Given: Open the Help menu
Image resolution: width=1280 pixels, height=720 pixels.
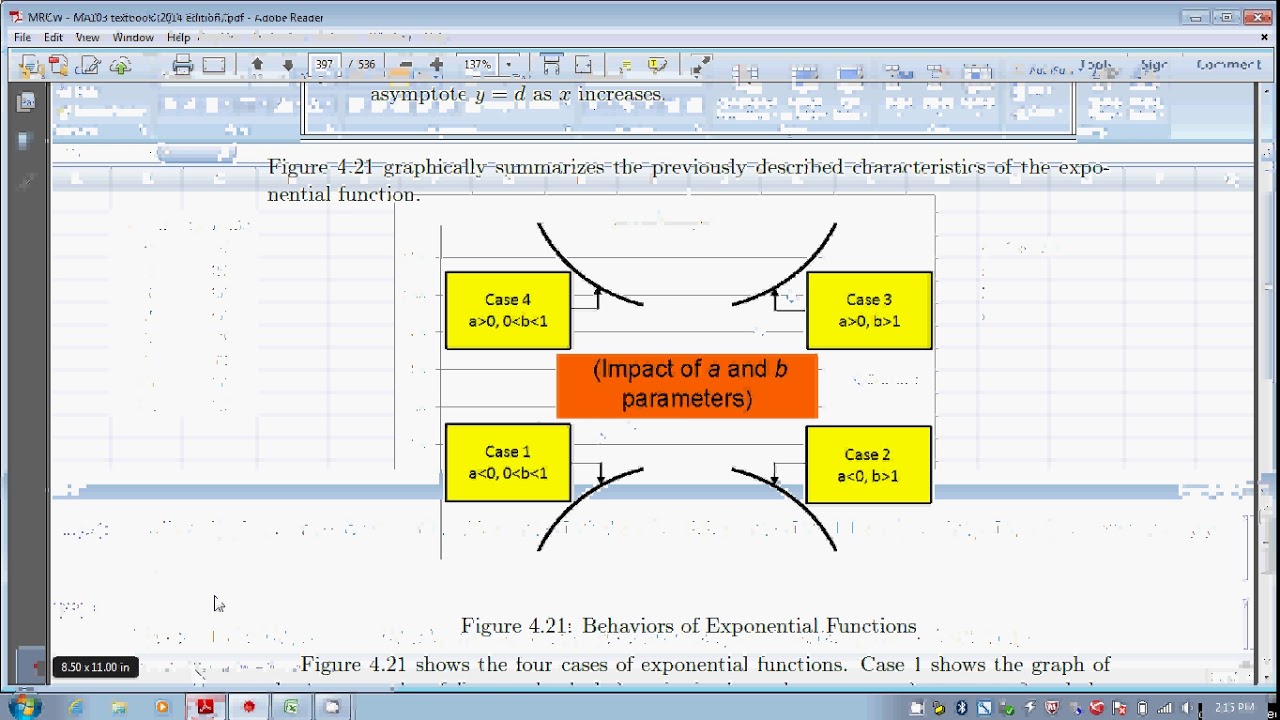Looking at the screenshot, I should (178, 37).
